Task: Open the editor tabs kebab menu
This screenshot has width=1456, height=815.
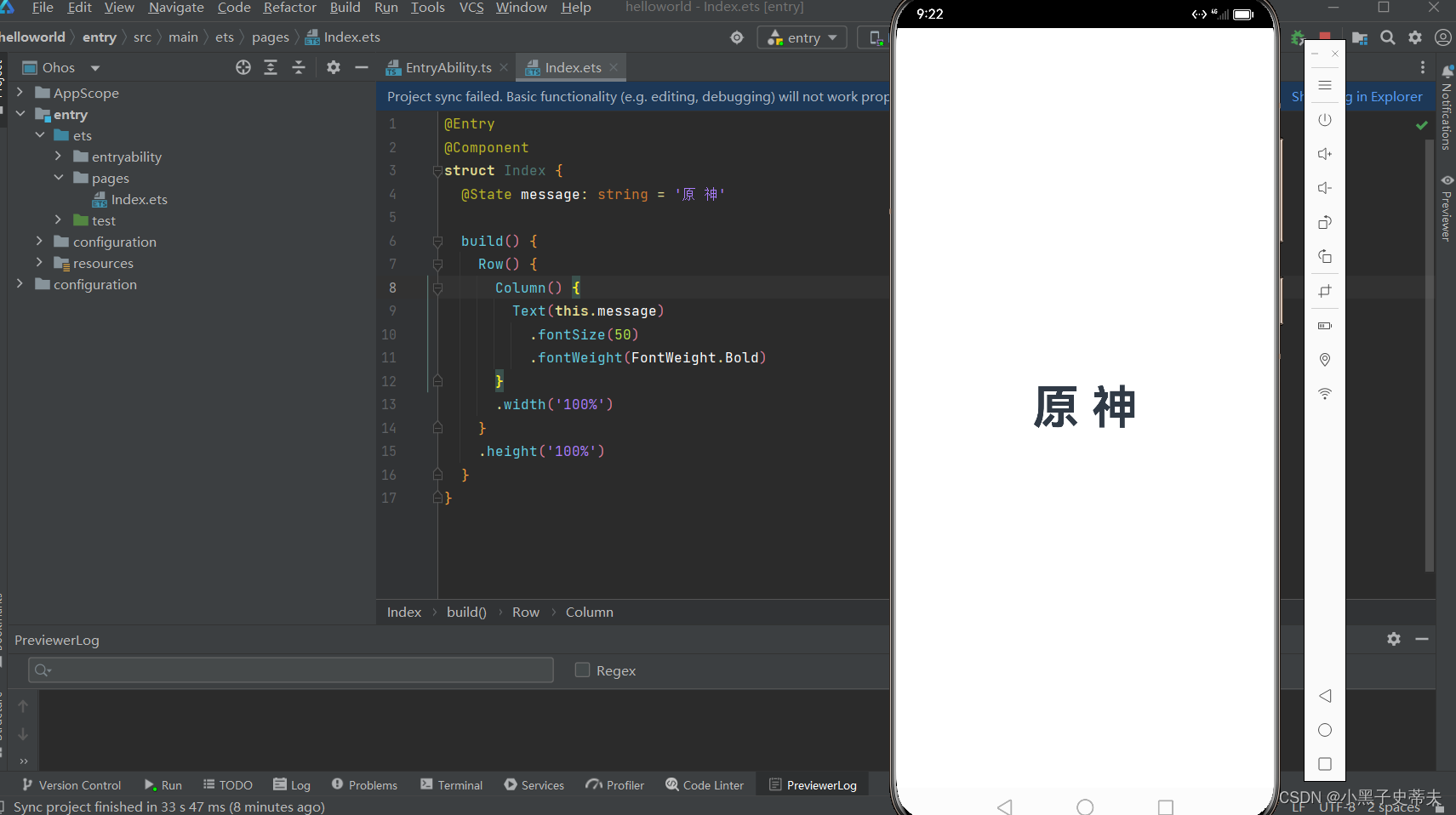Action: pos(1423,67)
